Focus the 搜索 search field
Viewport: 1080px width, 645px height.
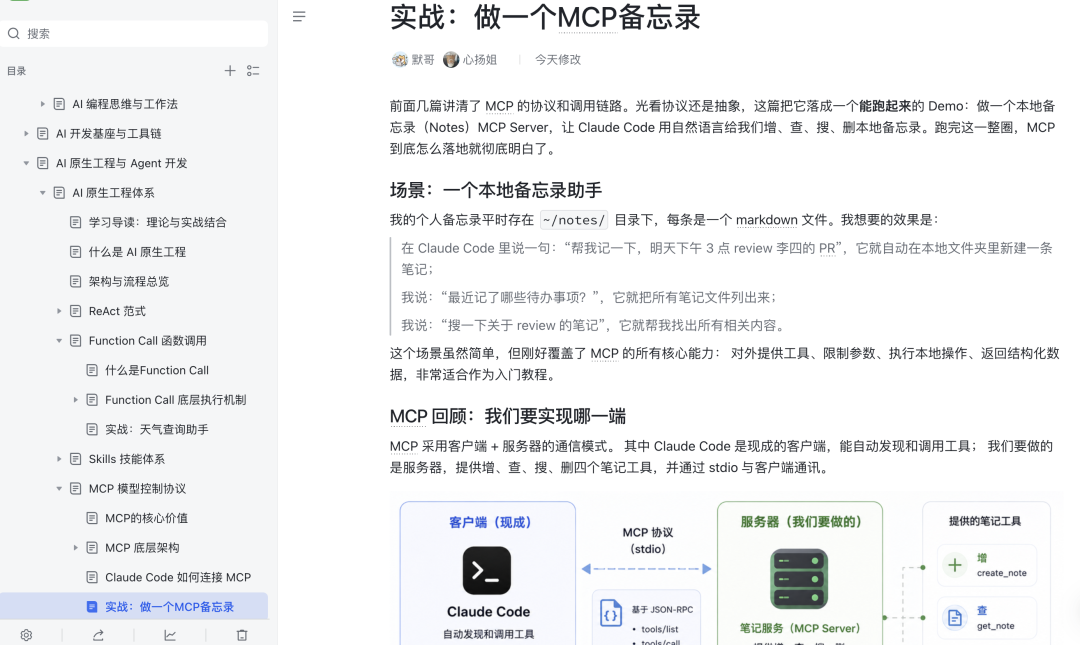[x=134, y=34]
